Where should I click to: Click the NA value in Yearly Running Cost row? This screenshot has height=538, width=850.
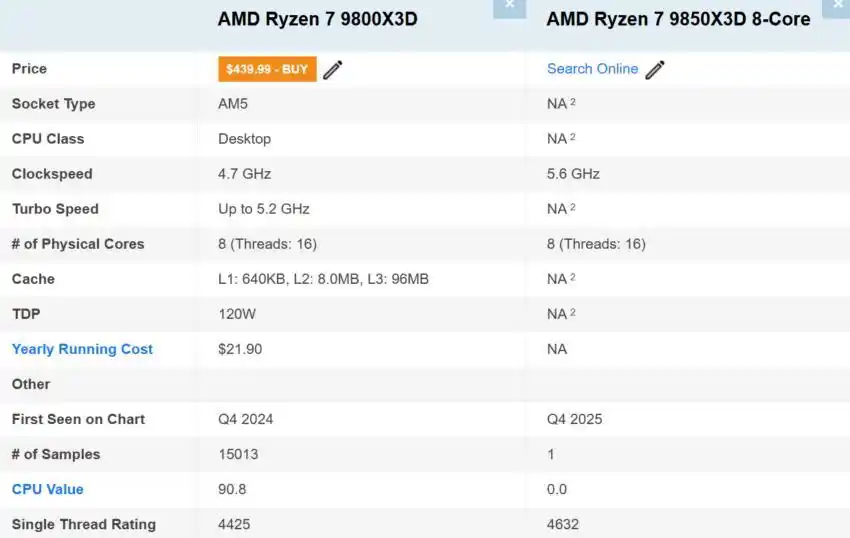click(557, 349)
